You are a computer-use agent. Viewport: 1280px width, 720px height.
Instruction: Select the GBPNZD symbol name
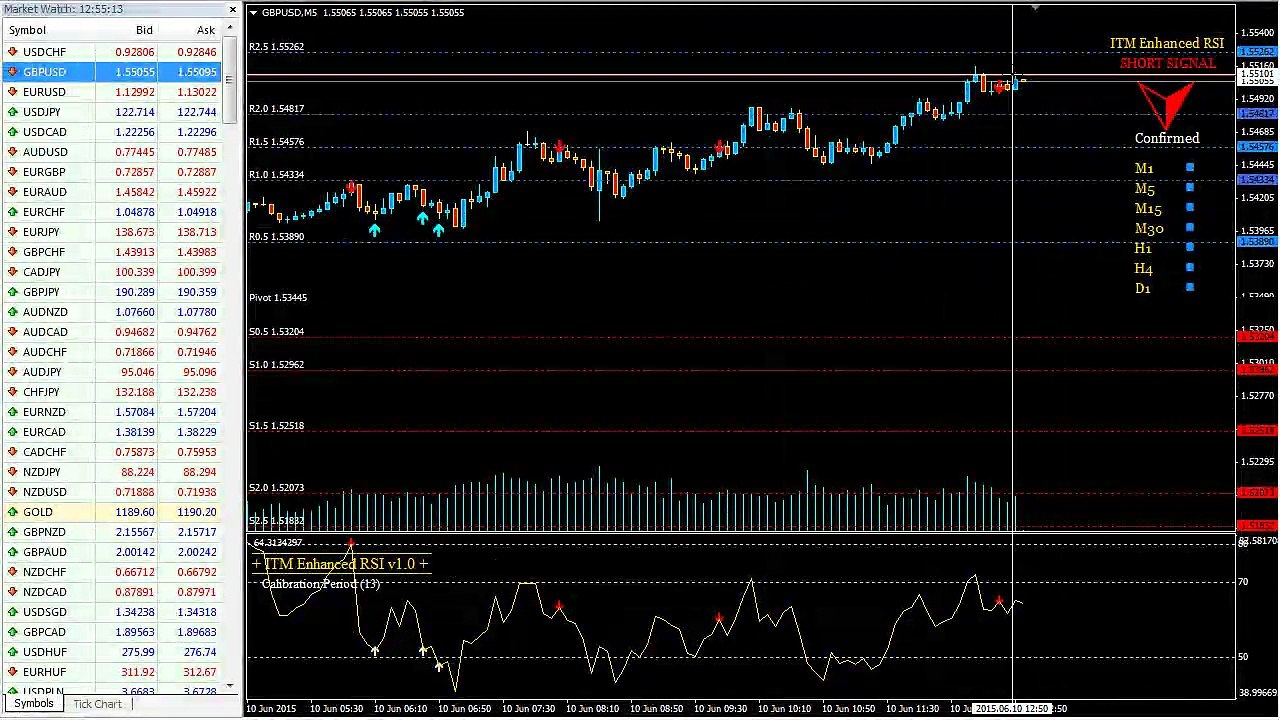[x=44, y=532]
